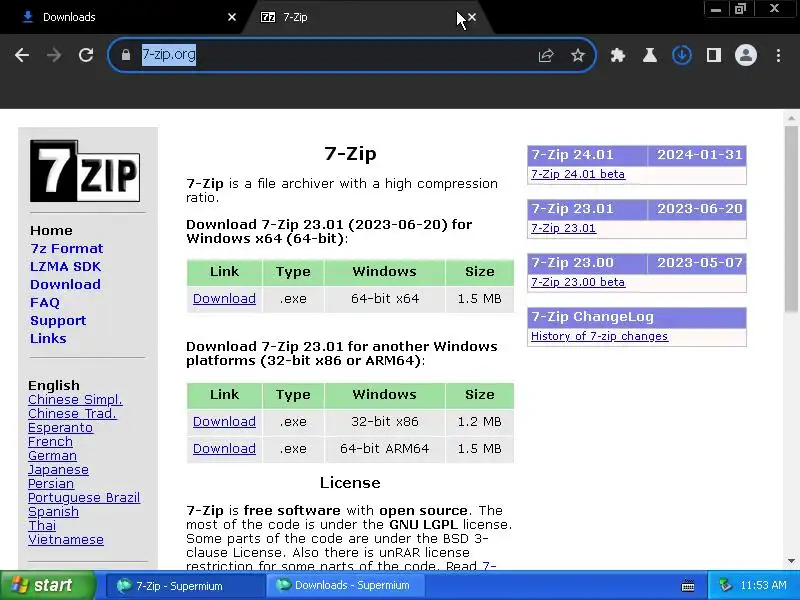Click the scrollbar down arrow

click(x=791, y=561)
